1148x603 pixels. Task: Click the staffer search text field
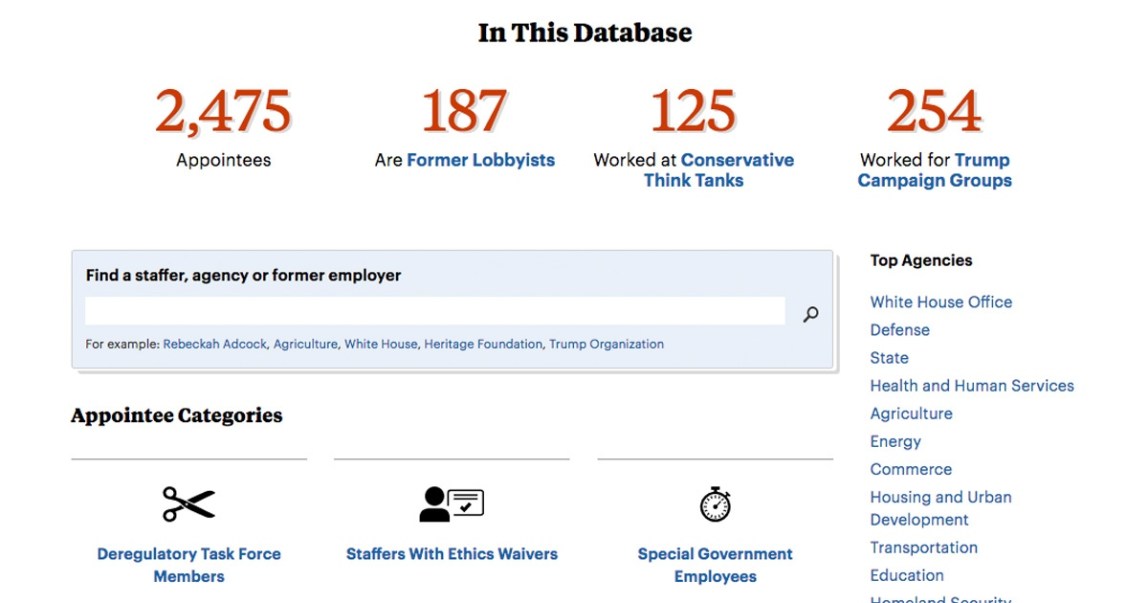435,312
